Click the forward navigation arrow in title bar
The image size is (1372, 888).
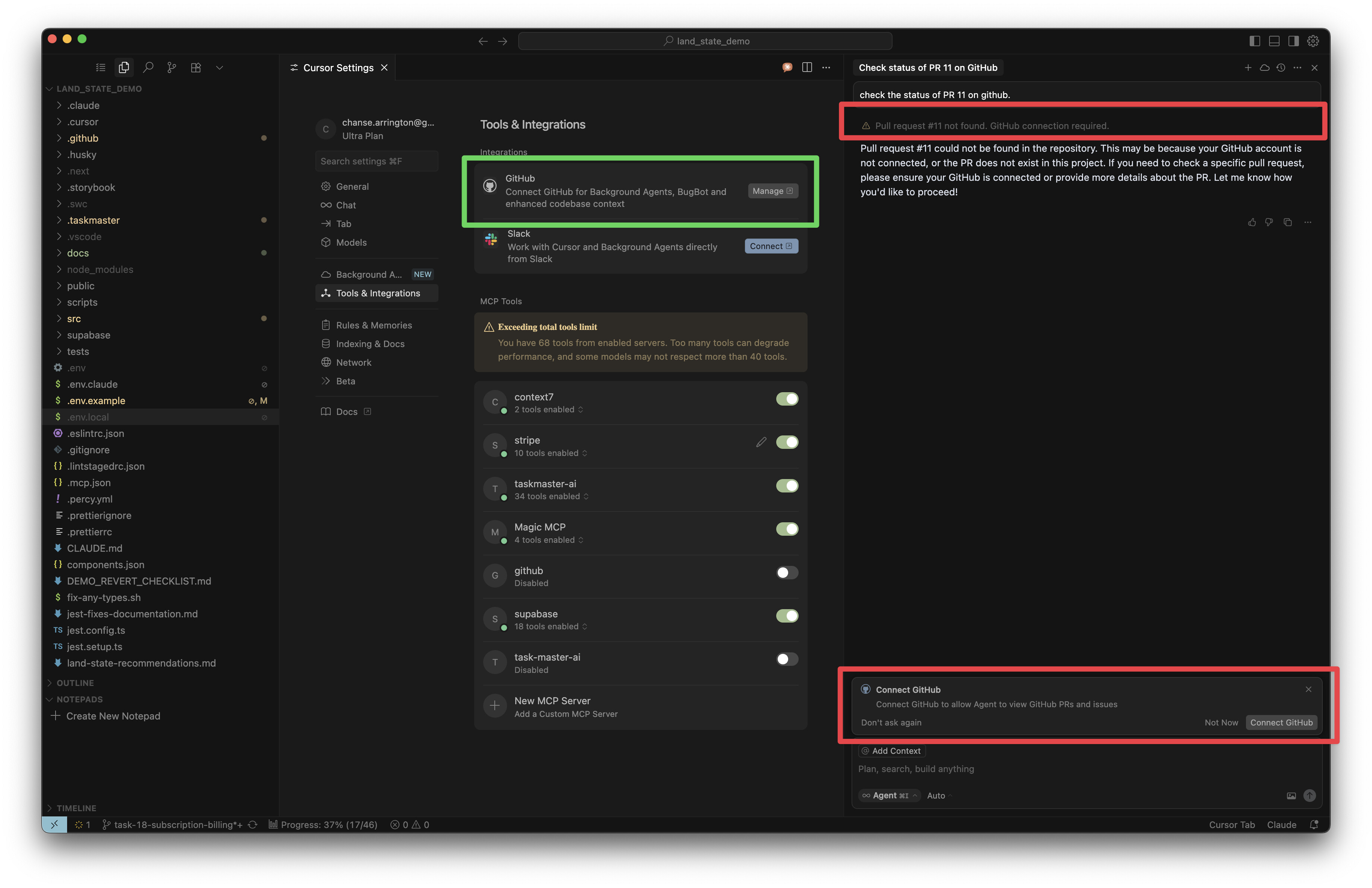(503, 41)
